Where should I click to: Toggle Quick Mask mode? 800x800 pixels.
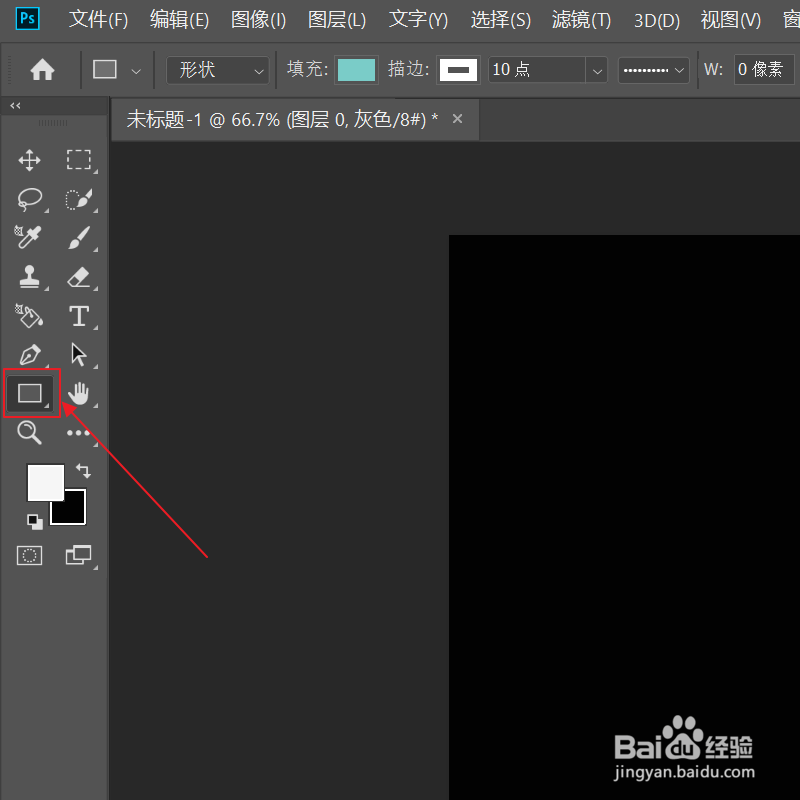pos(30,555)
